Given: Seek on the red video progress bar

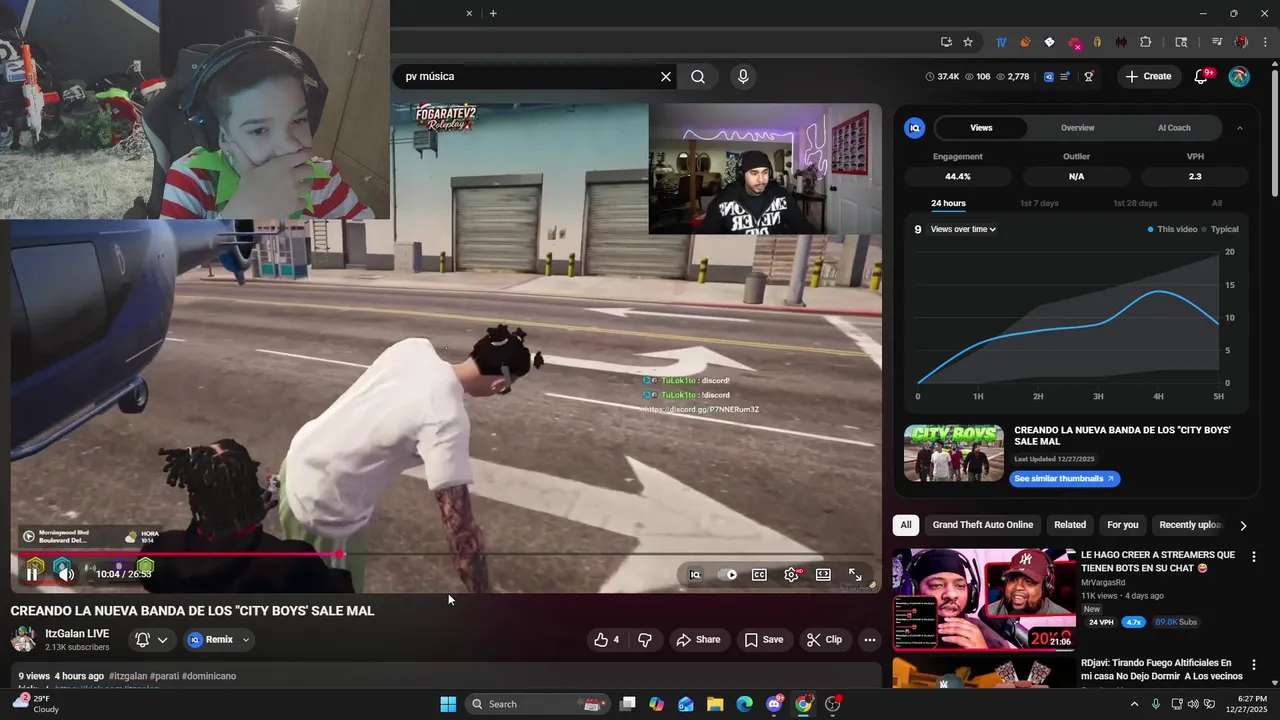Looking at the screenshot, I should coord(445,553).
